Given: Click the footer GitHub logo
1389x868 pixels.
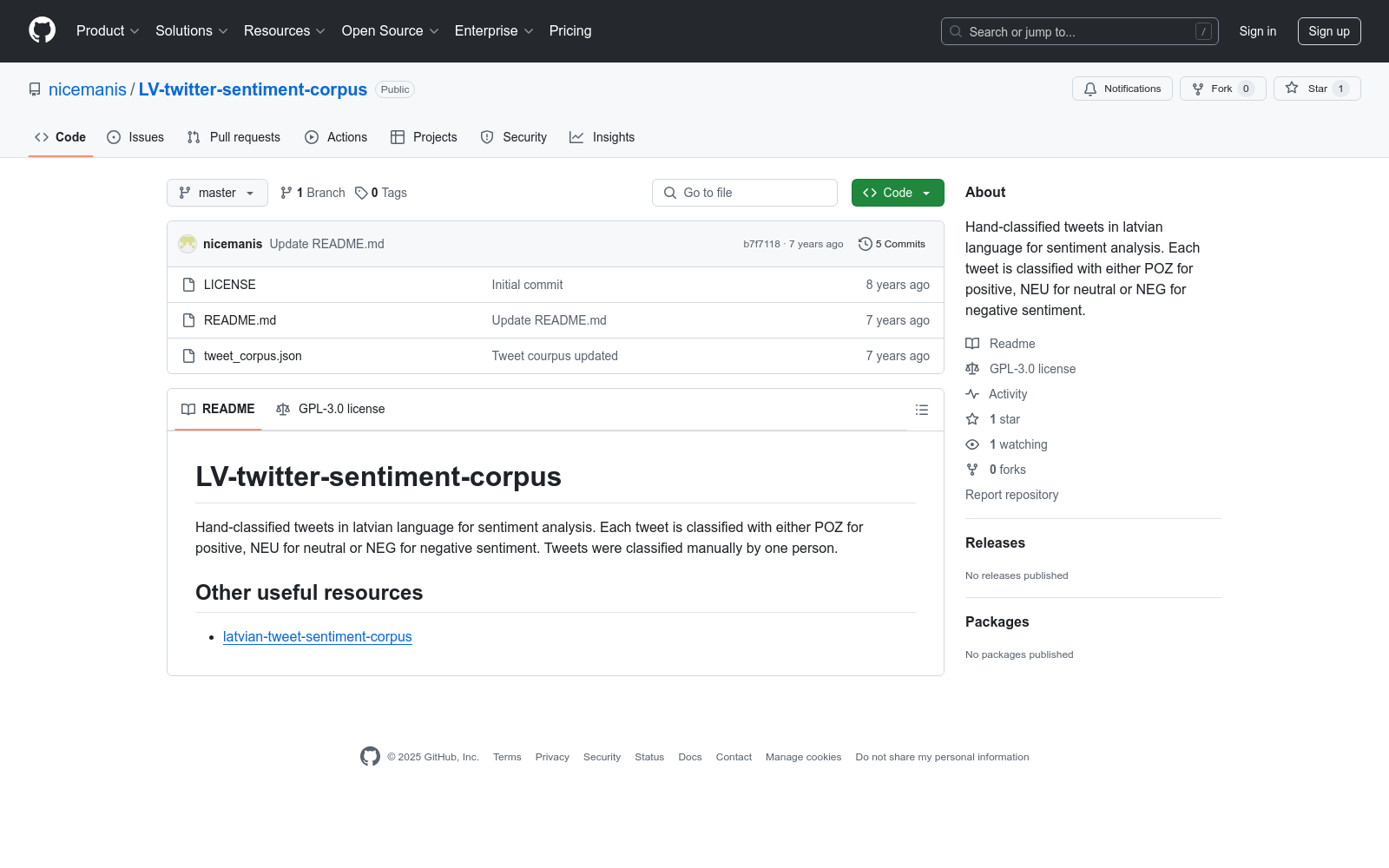Looking at the screenshot, I should [370, 757].
